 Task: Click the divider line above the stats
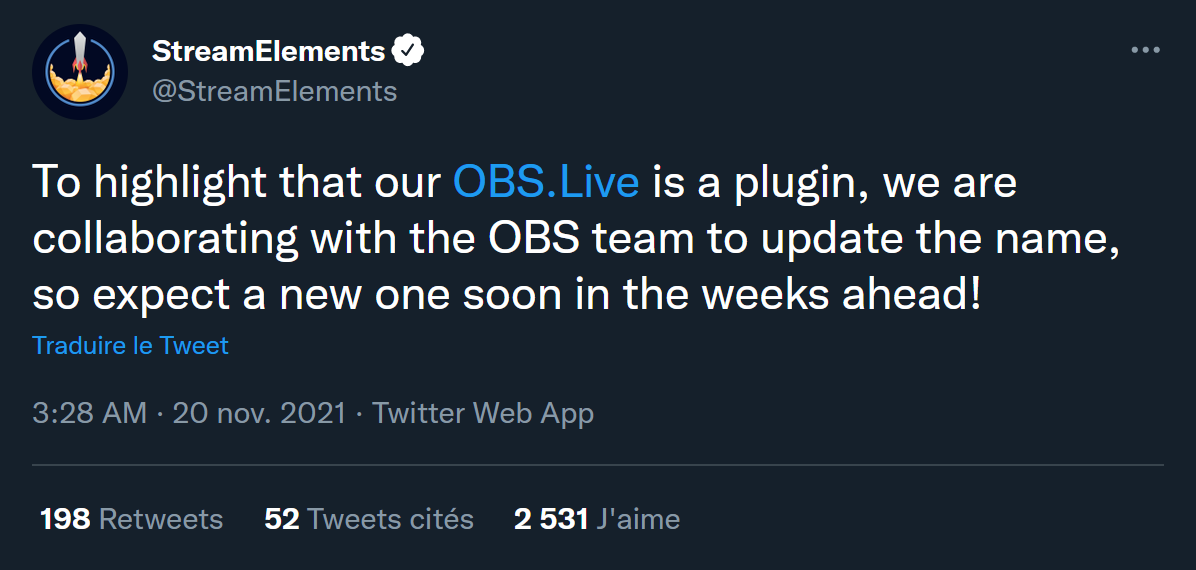(x=598, y=465)
